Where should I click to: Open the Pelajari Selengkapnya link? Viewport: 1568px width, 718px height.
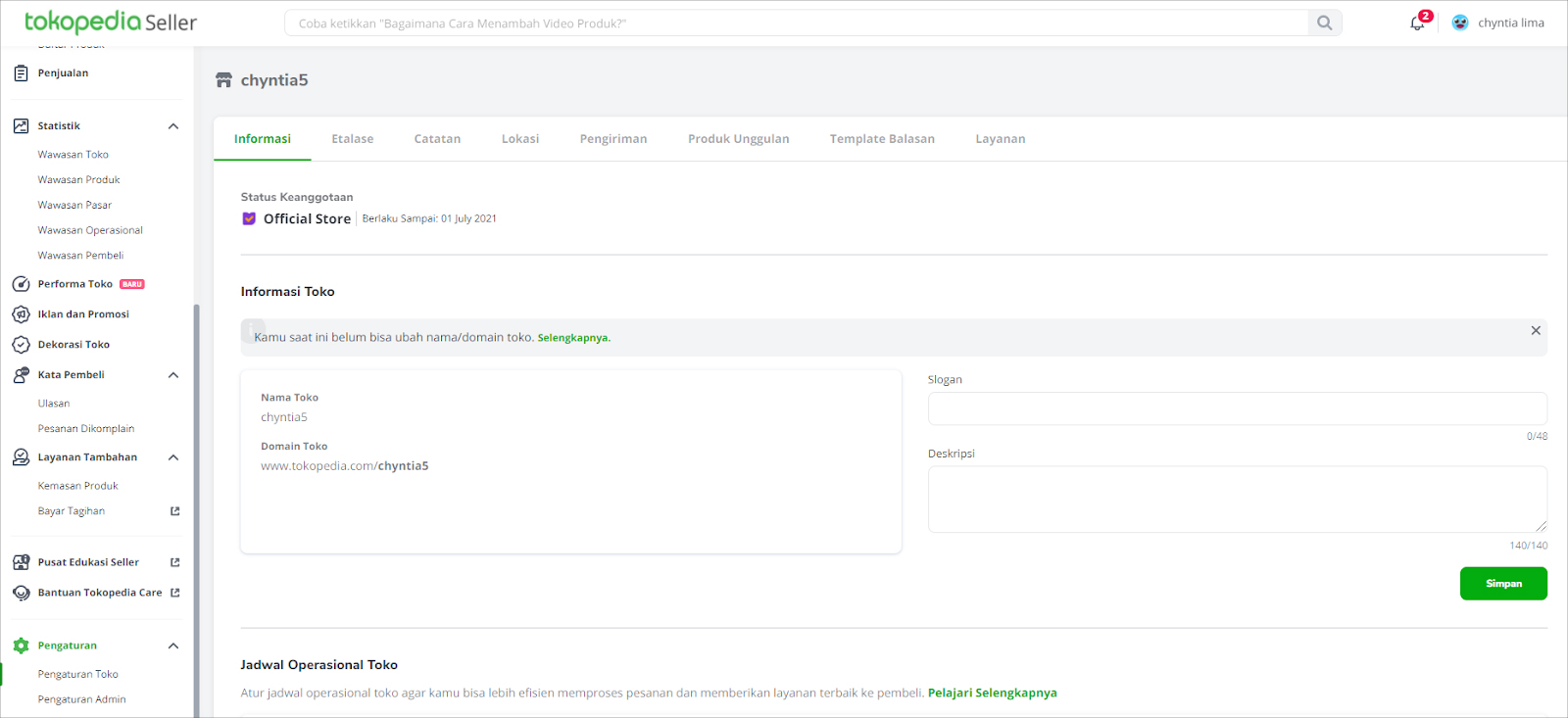coord(993,693)
